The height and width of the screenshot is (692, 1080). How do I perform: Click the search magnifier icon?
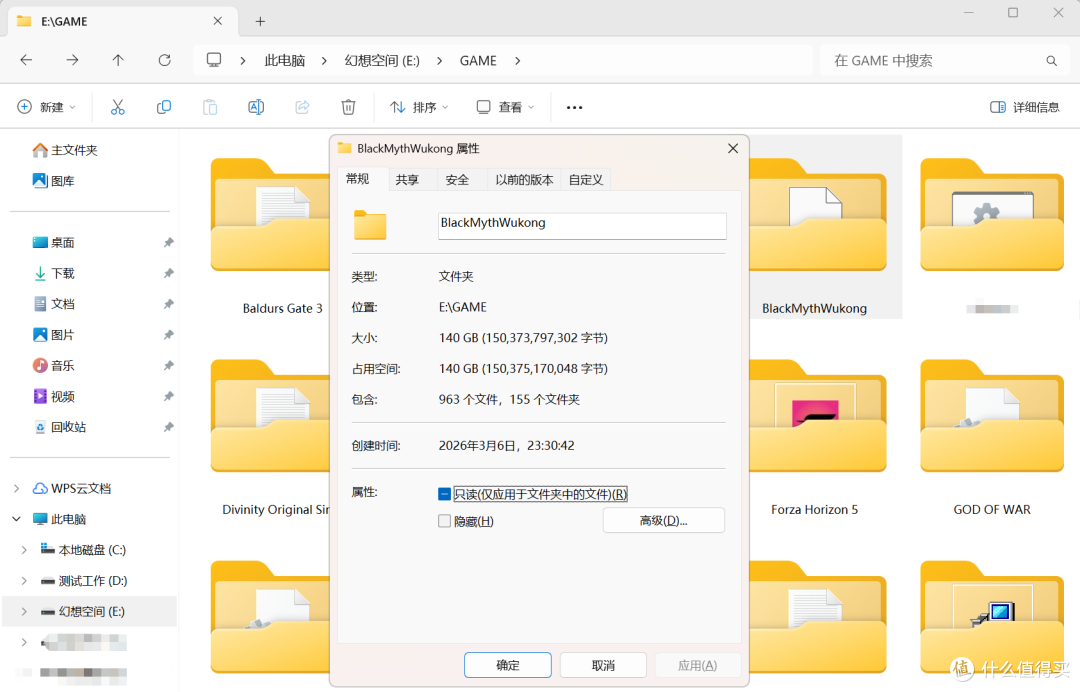click(1052, 61)
